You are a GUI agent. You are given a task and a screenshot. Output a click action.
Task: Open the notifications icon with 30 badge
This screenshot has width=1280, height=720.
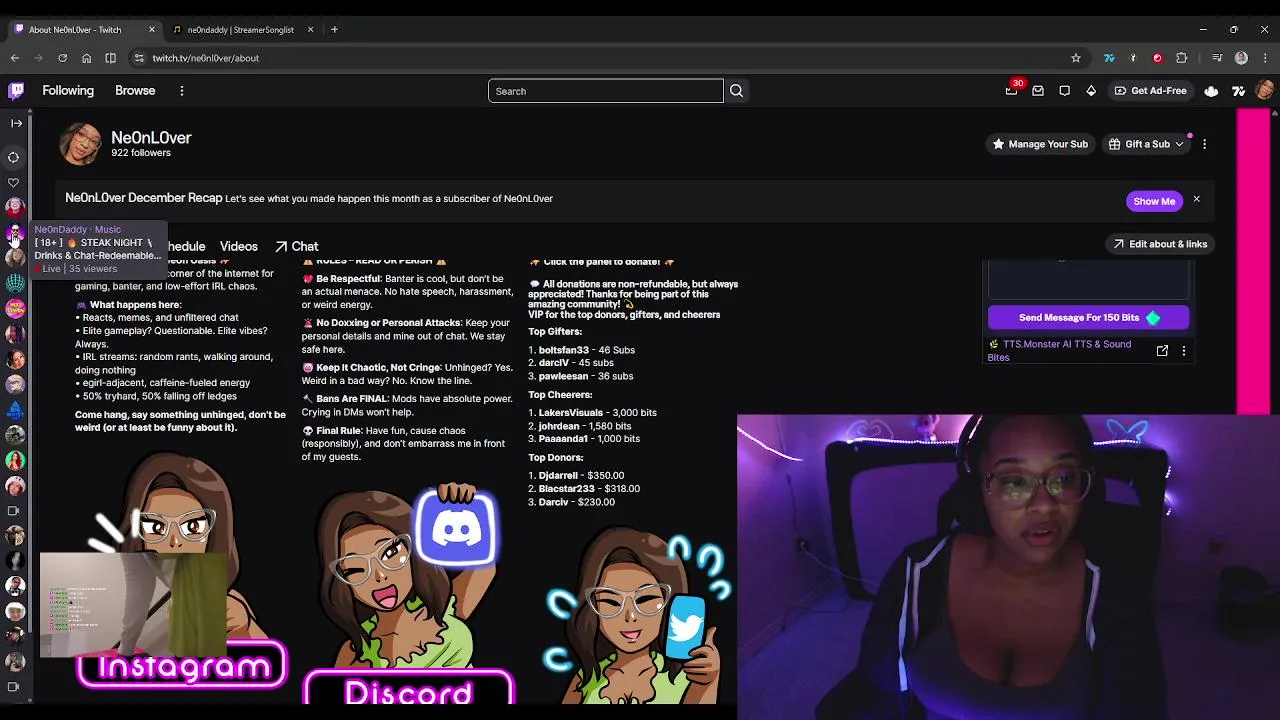tap(1011, 90)
